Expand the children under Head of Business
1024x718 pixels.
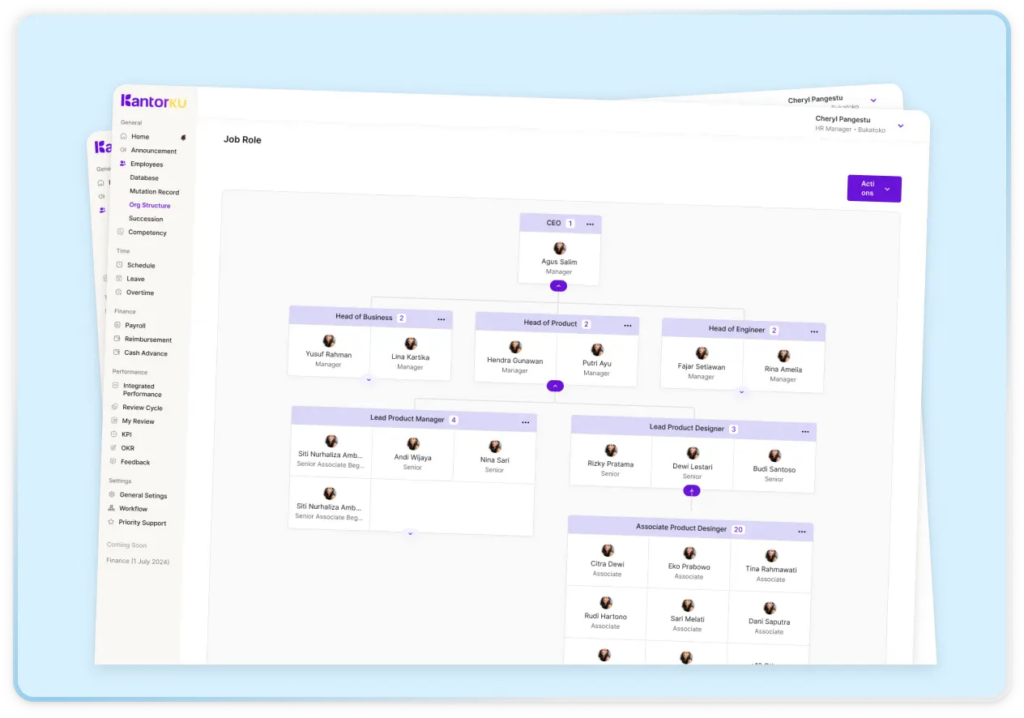point(368,380)
